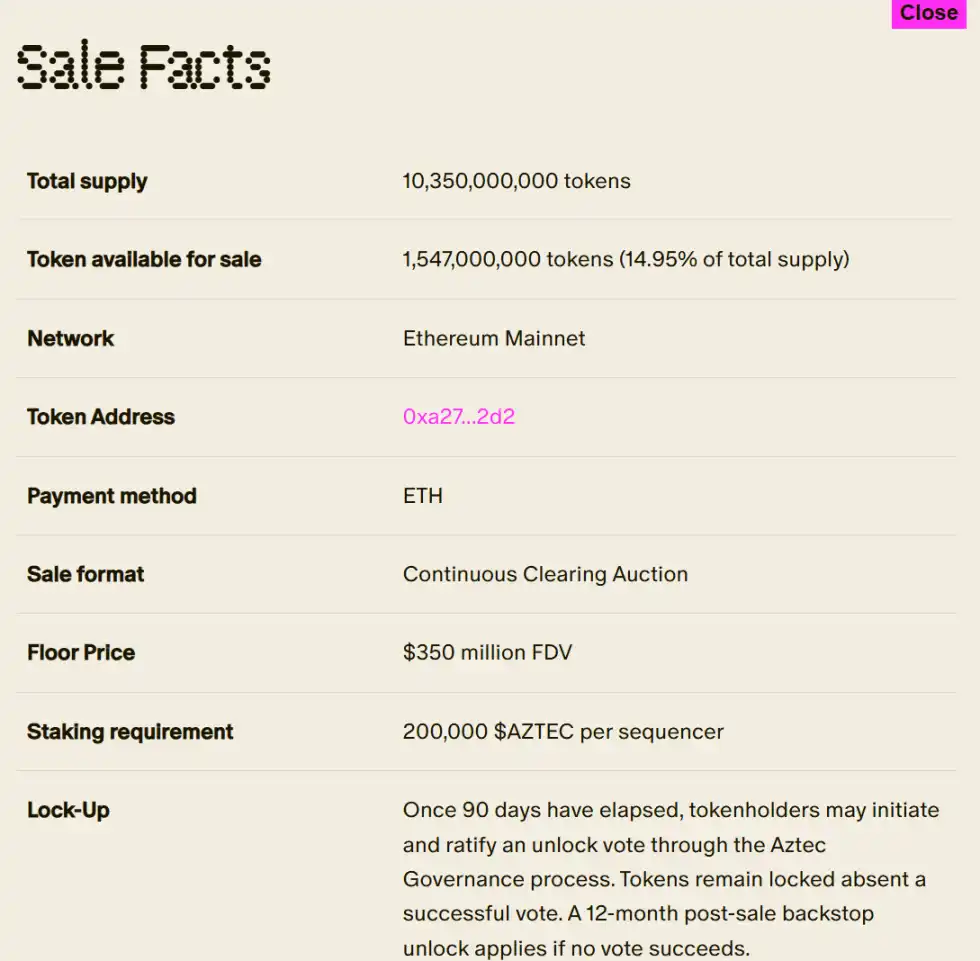
Task: Click the Ethereum Mainnet value
Action: tap(493, 338)
